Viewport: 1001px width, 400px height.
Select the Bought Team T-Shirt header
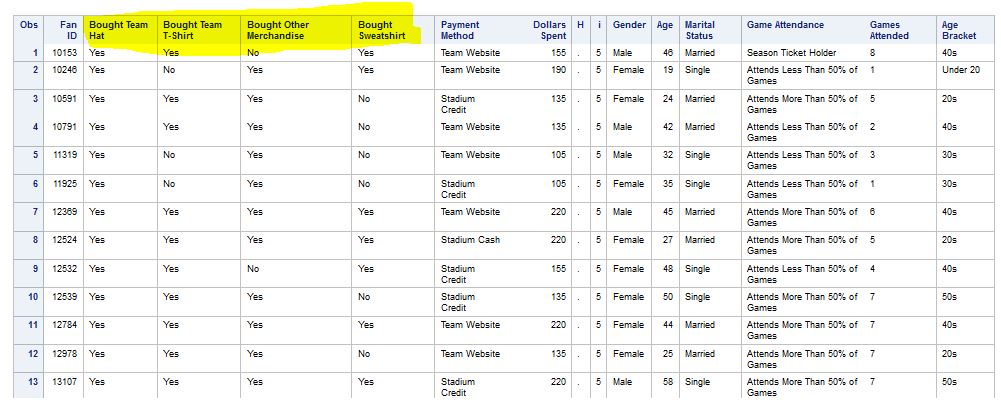(x=193, y=30)
